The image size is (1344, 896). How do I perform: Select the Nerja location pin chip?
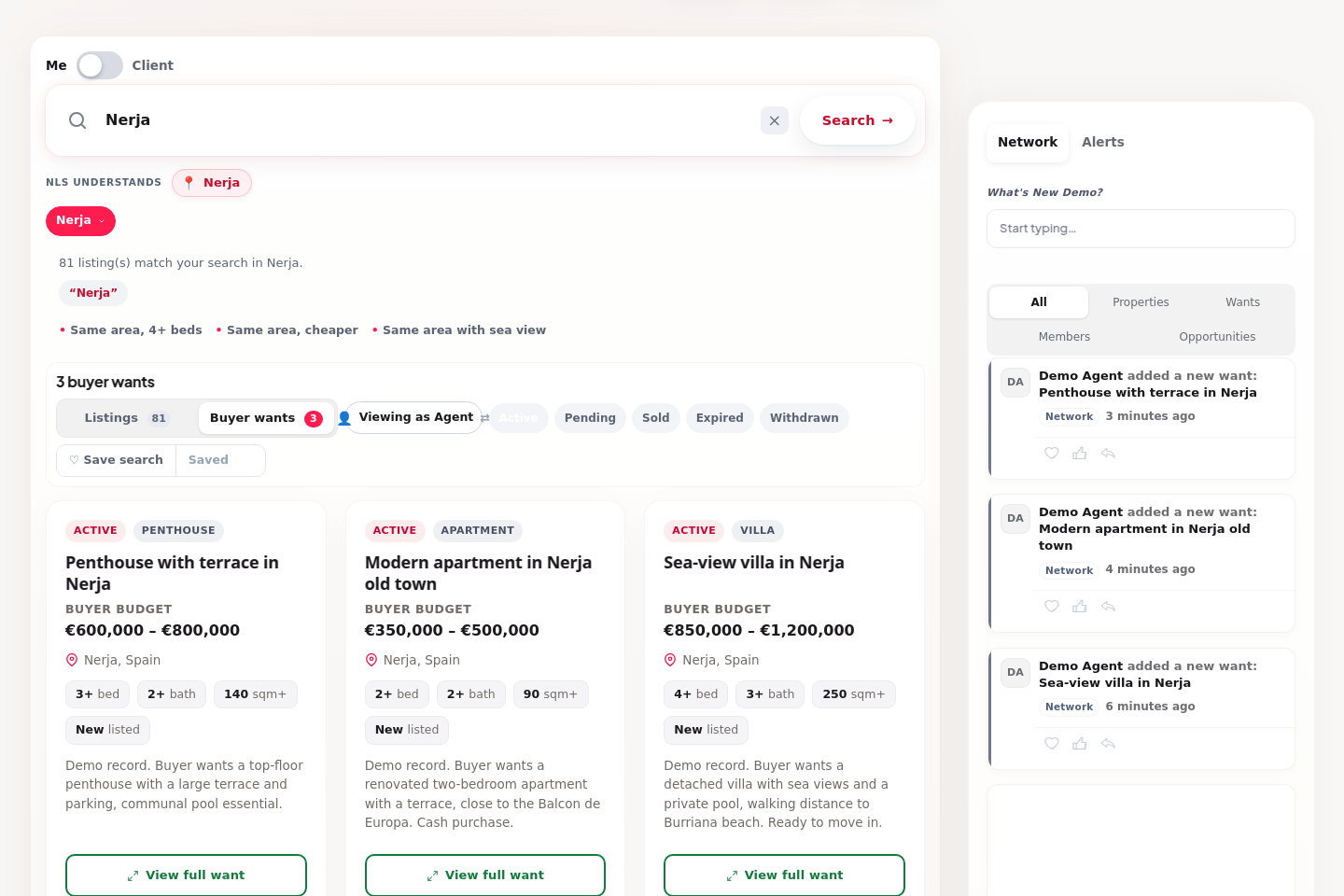pyautogui.click(x=212, y=183)
